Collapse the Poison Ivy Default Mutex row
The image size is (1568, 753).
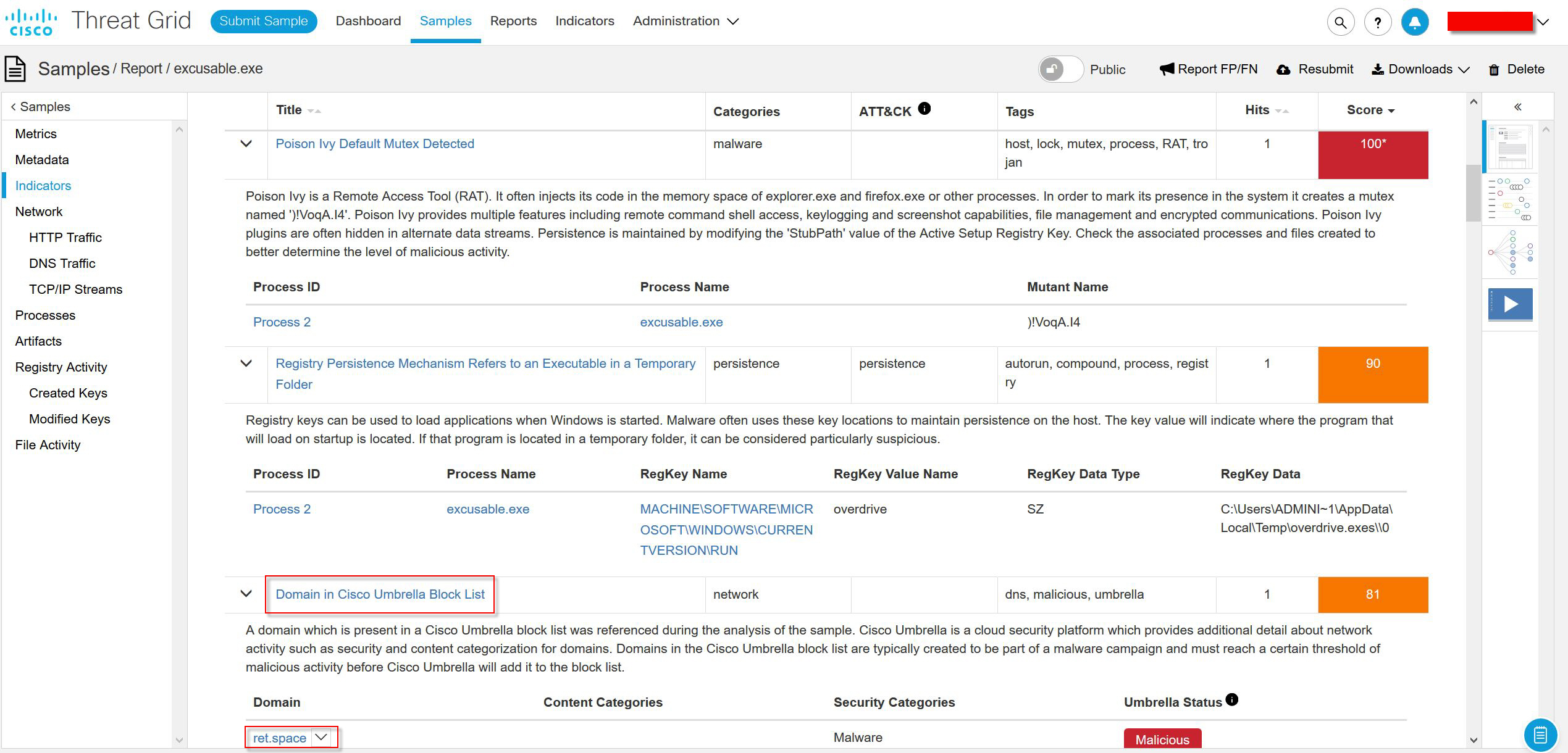(246, 144)
